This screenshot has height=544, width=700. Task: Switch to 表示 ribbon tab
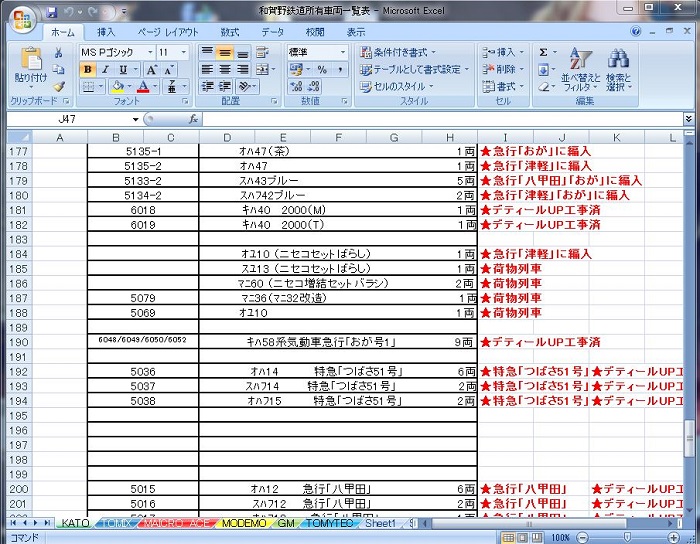[x=356, y=32]
